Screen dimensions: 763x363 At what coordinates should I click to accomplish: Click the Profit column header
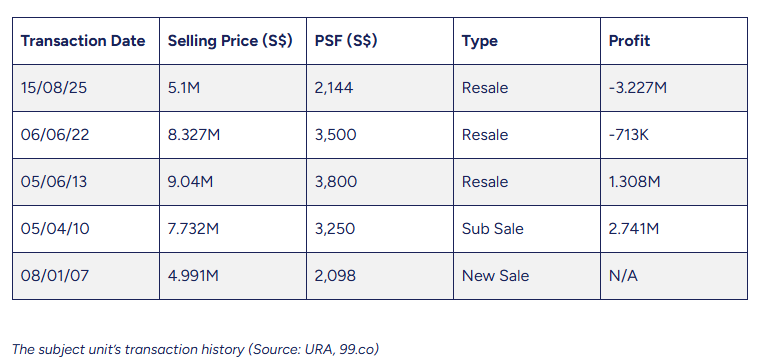(x=629, y=40)
